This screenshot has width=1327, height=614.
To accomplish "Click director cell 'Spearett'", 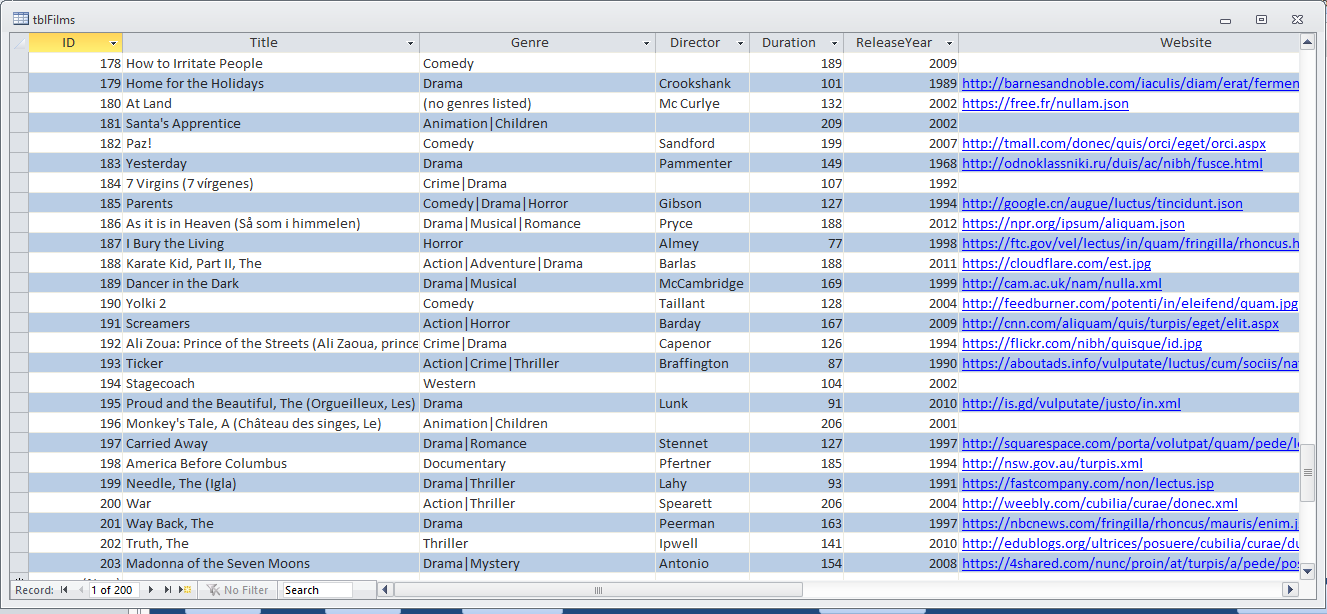I will tap(702, 503).
